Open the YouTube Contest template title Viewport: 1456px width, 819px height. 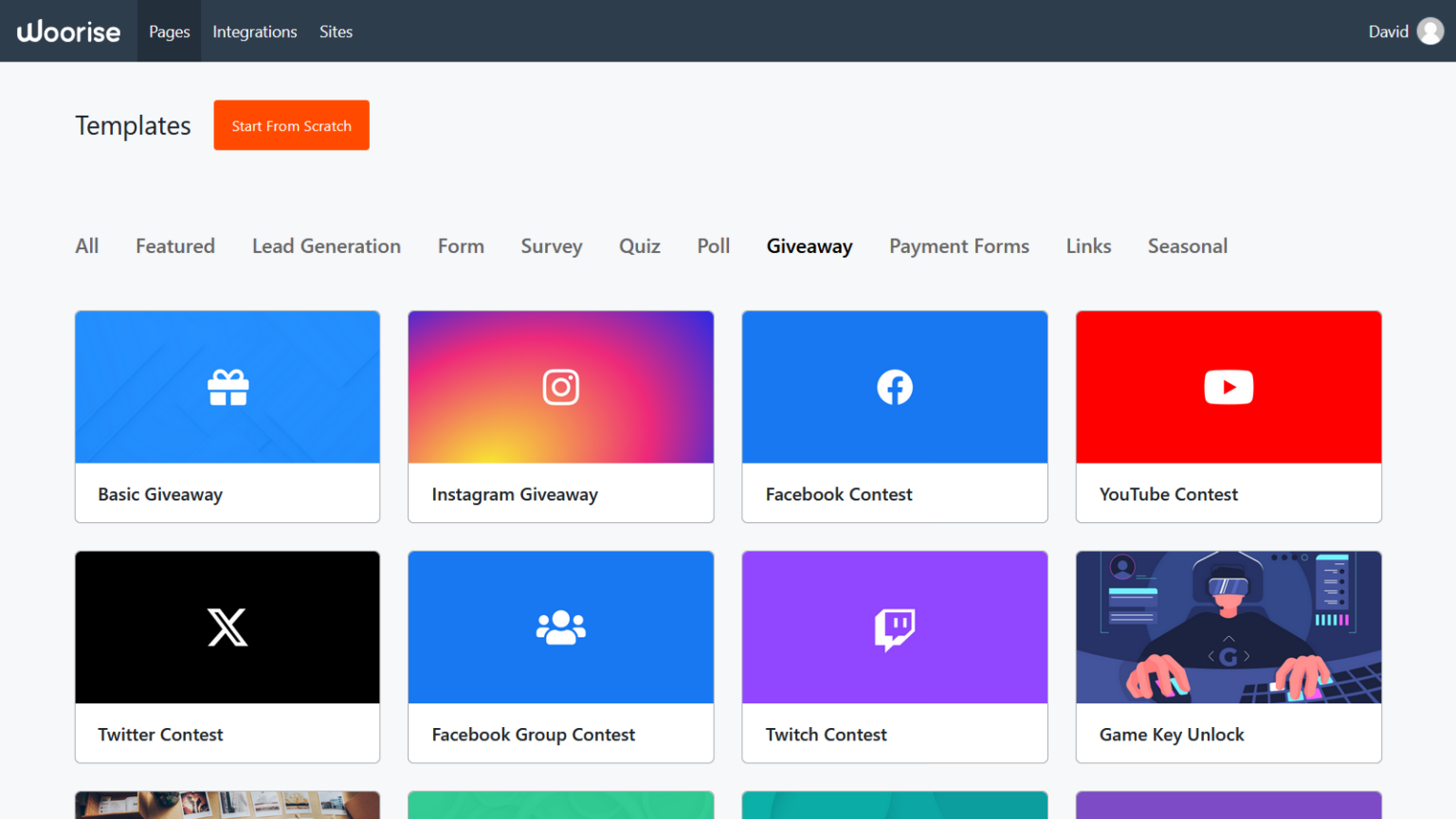[x=1169, y=494]
